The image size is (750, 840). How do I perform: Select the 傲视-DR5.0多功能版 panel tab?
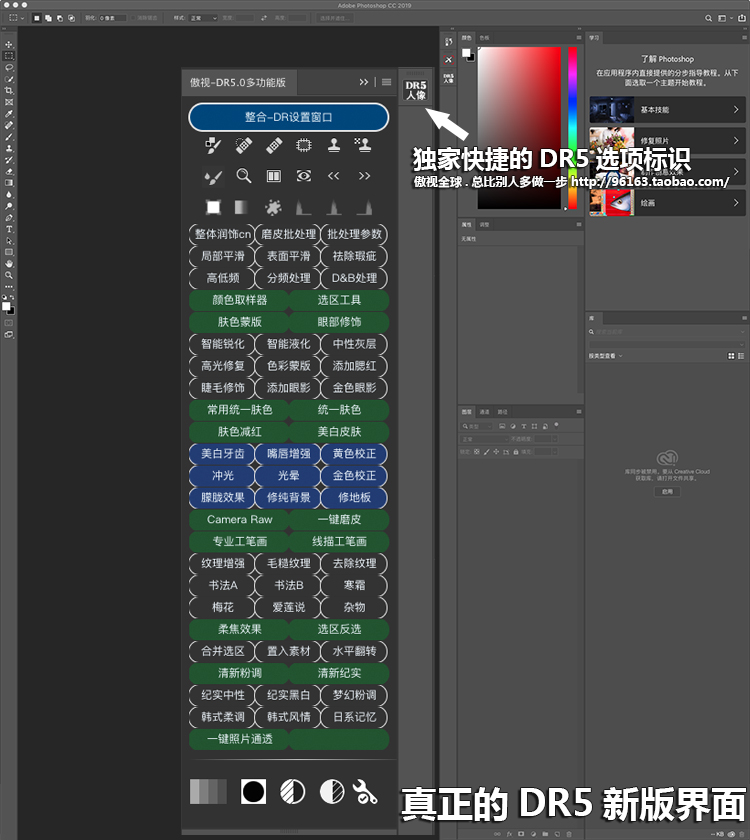238,82
